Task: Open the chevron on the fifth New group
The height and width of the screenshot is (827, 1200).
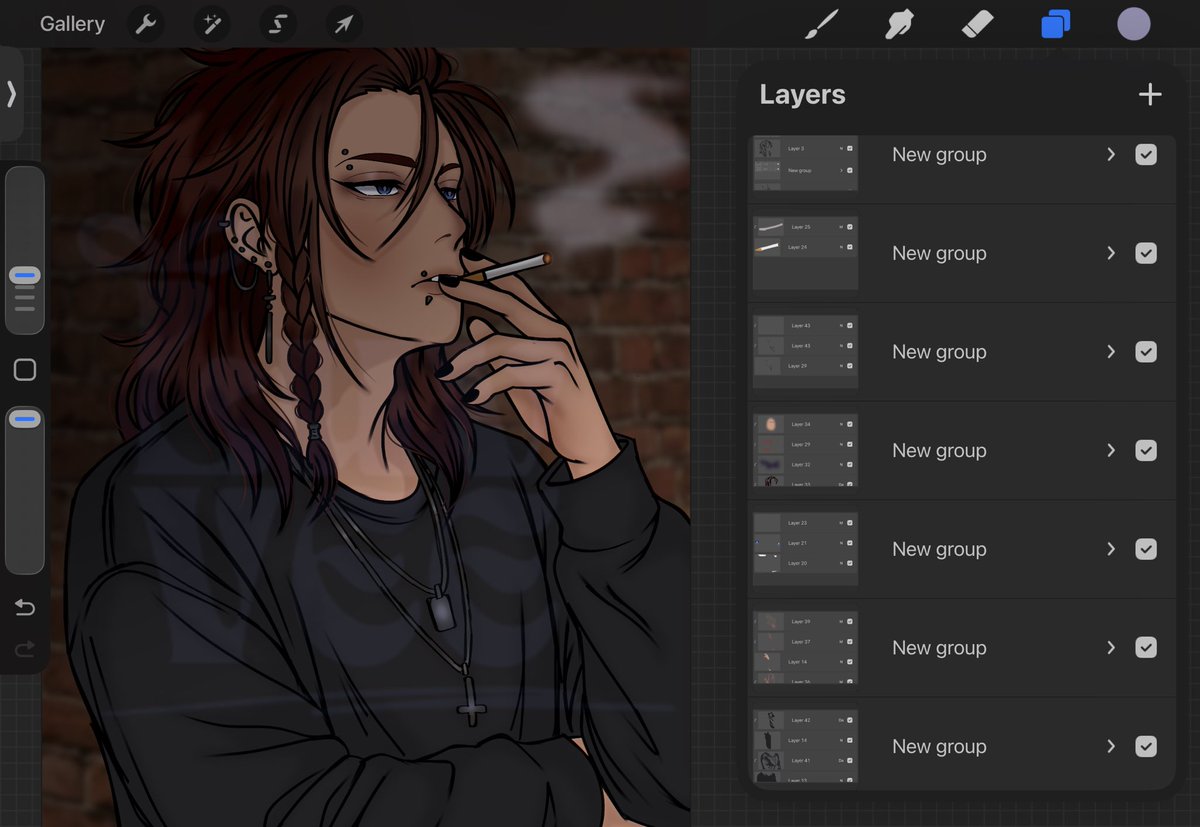Action: (1110, 548)
